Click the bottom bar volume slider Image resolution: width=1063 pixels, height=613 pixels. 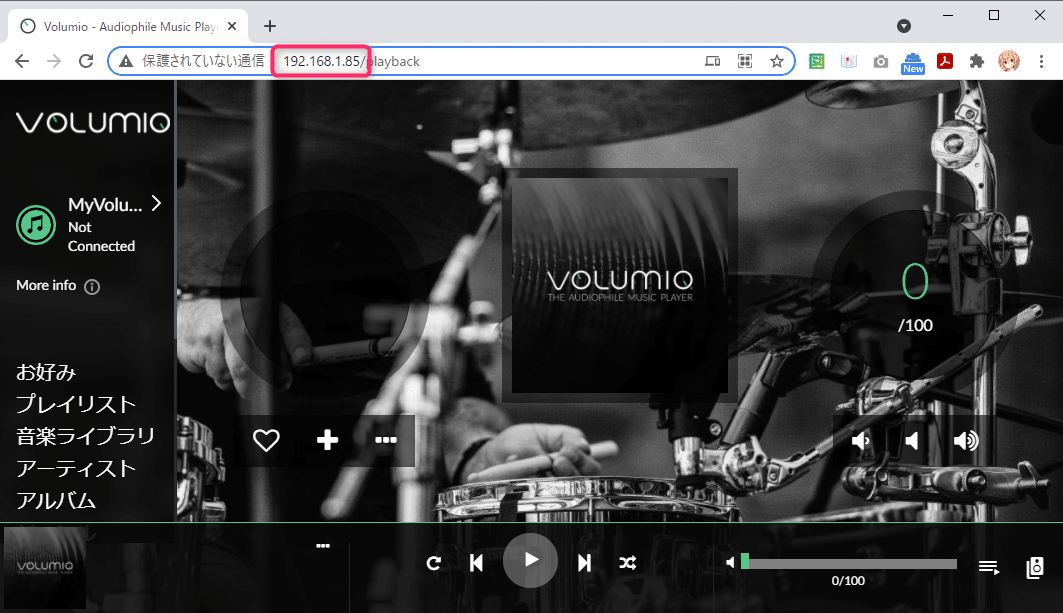pyautogui.click(x=849, y=563)
